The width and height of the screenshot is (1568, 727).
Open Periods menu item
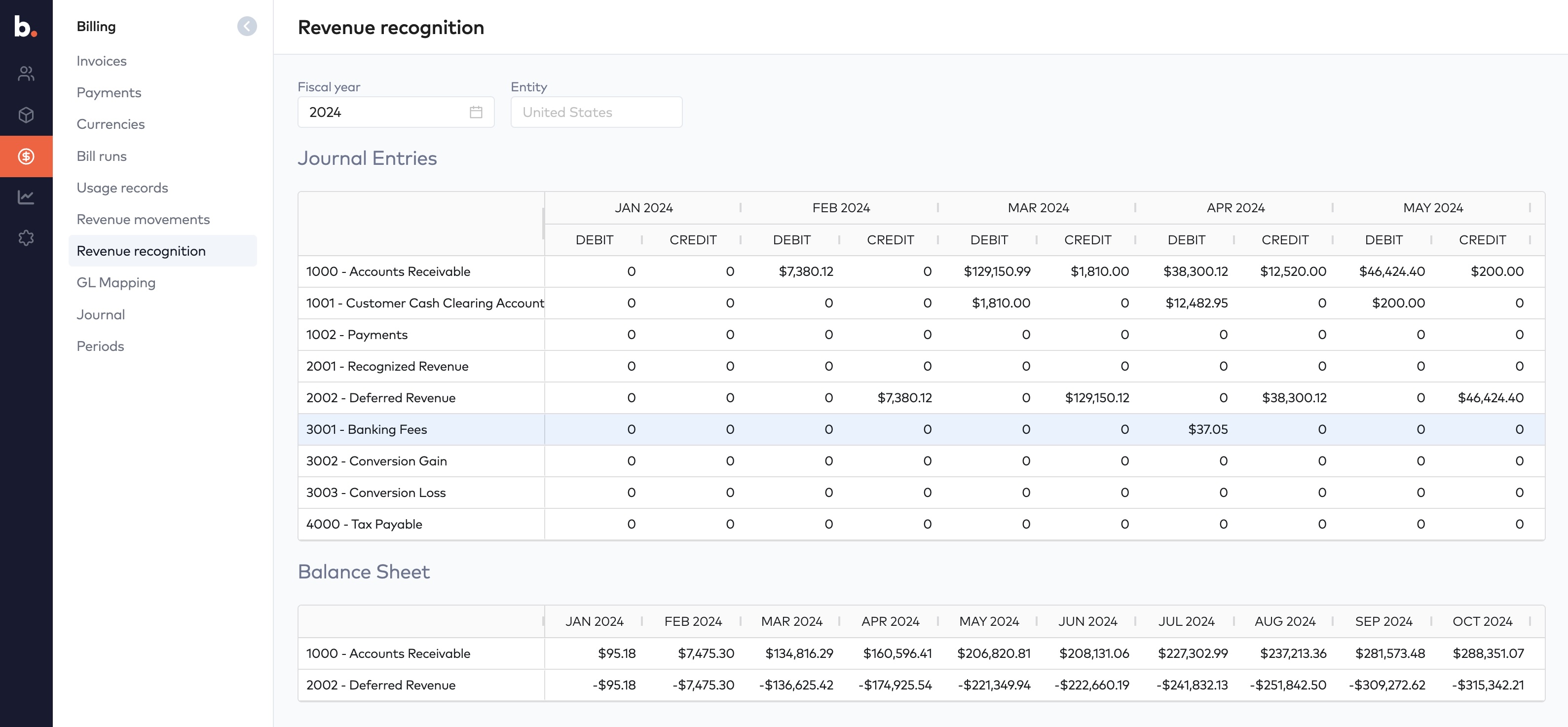click(101, 346)
